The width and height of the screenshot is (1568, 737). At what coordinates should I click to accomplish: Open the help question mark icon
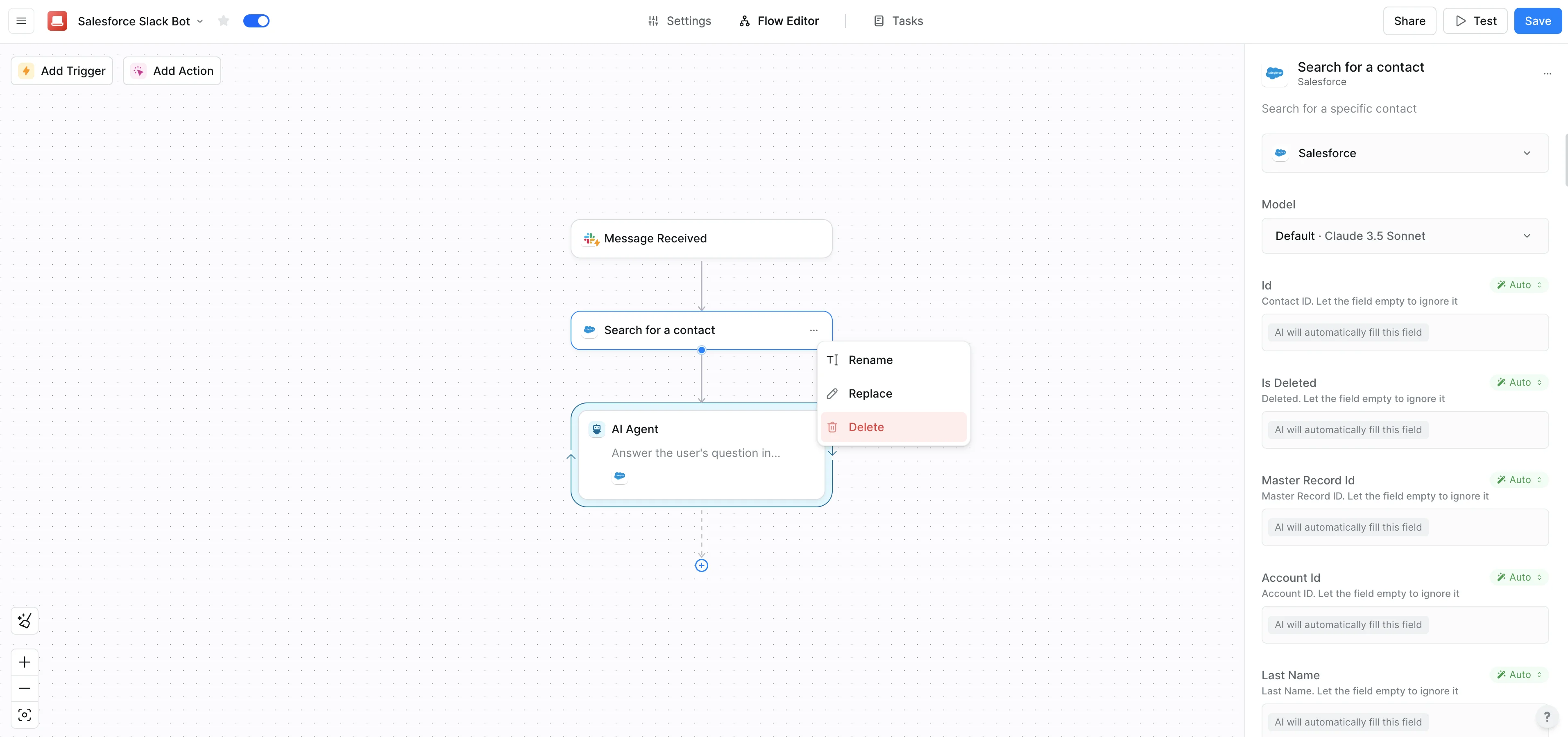click(x=1547, y=717)
